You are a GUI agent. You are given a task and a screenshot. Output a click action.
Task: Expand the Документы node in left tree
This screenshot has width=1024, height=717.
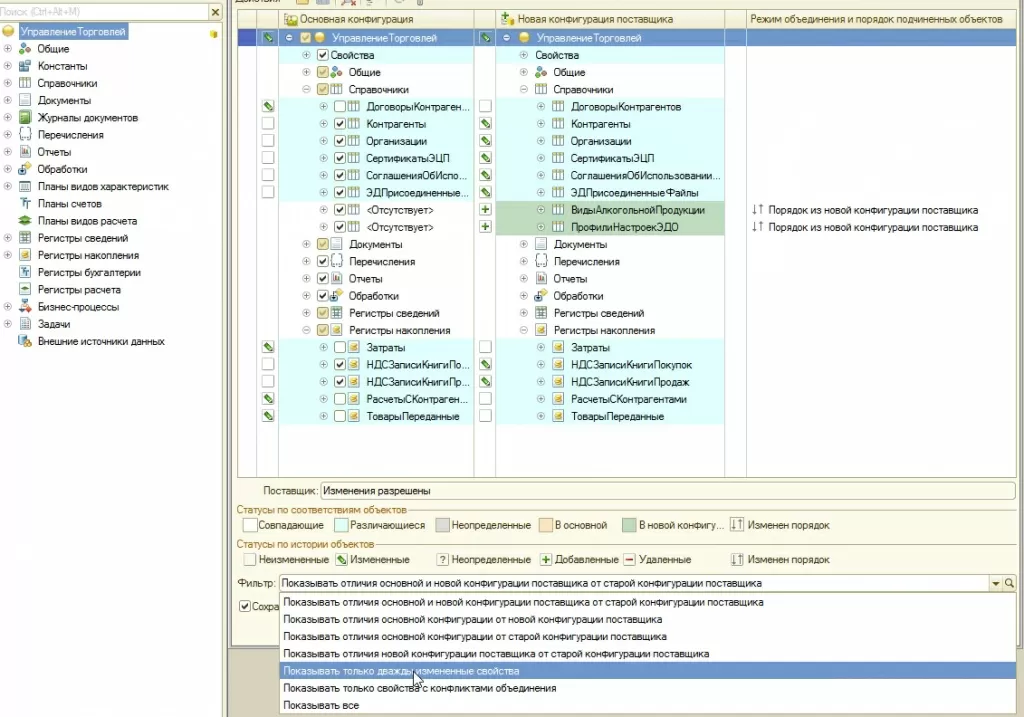tap(8, 100)
